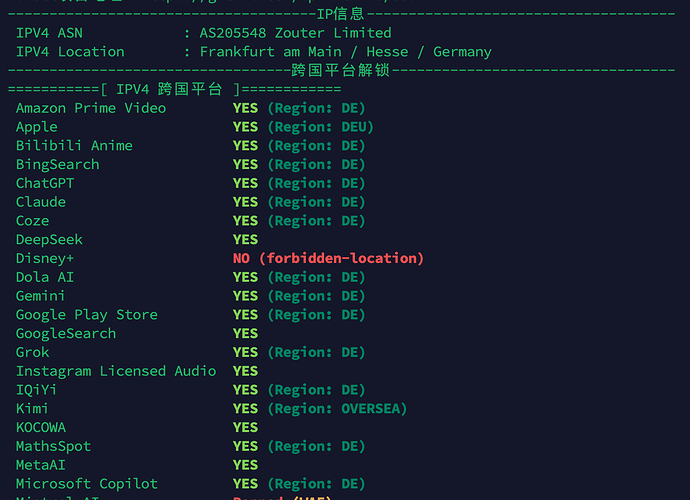Click the MathsSpot row label
Screen dimensions: 690x500
point(53,446)
